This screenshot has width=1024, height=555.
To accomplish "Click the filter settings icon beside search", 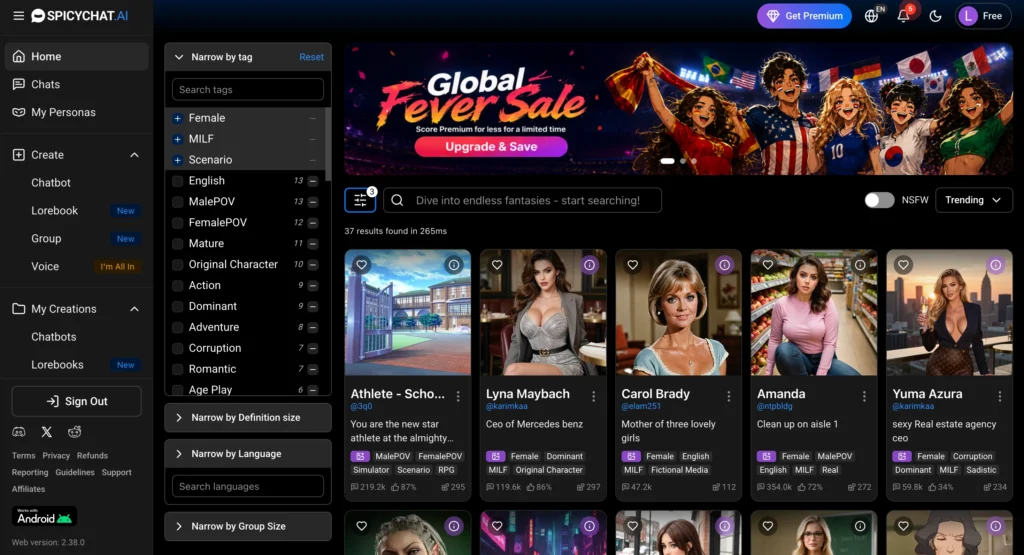I will tap(360, 200).
